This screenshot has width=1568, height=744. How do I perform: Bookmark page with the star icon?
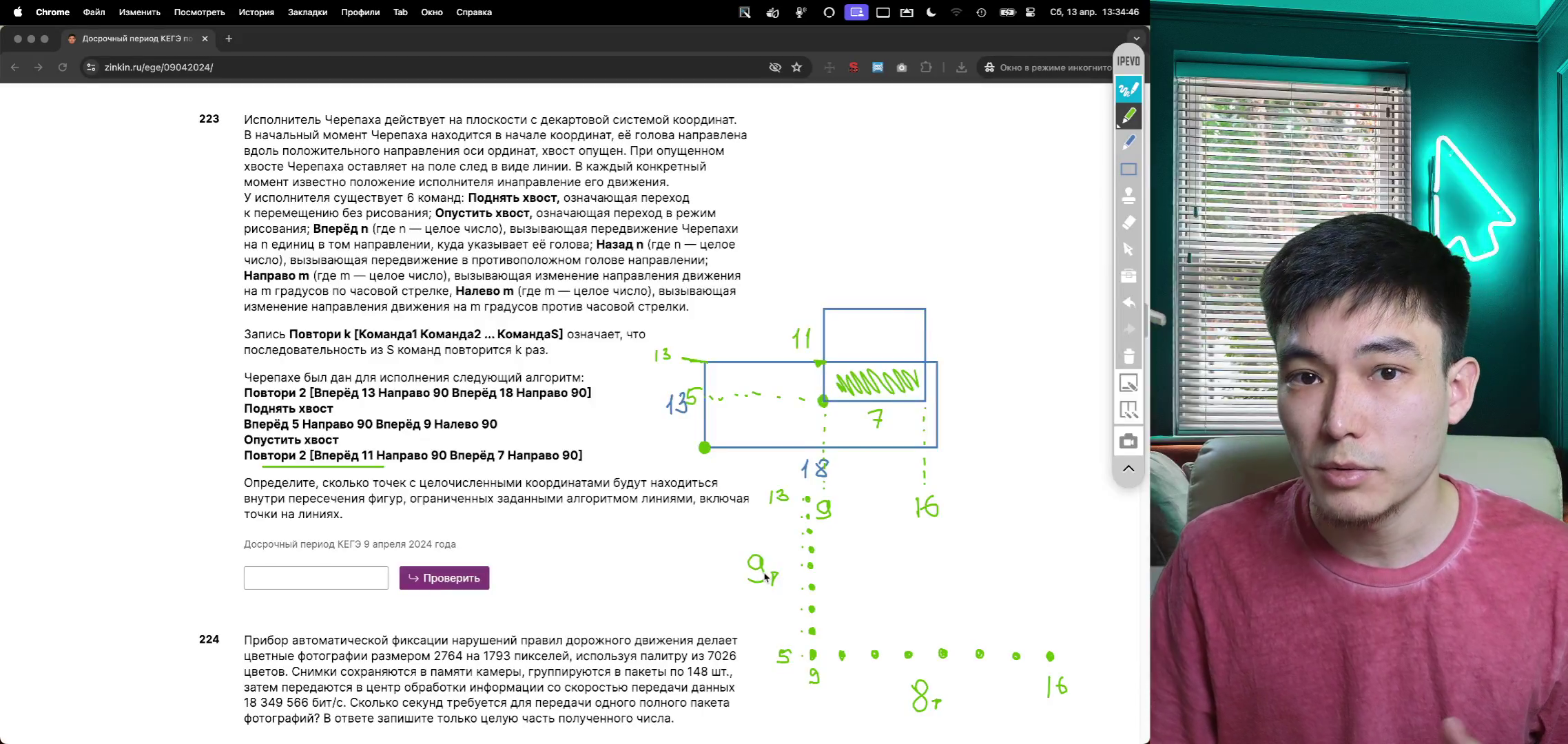tap(797, 68)
